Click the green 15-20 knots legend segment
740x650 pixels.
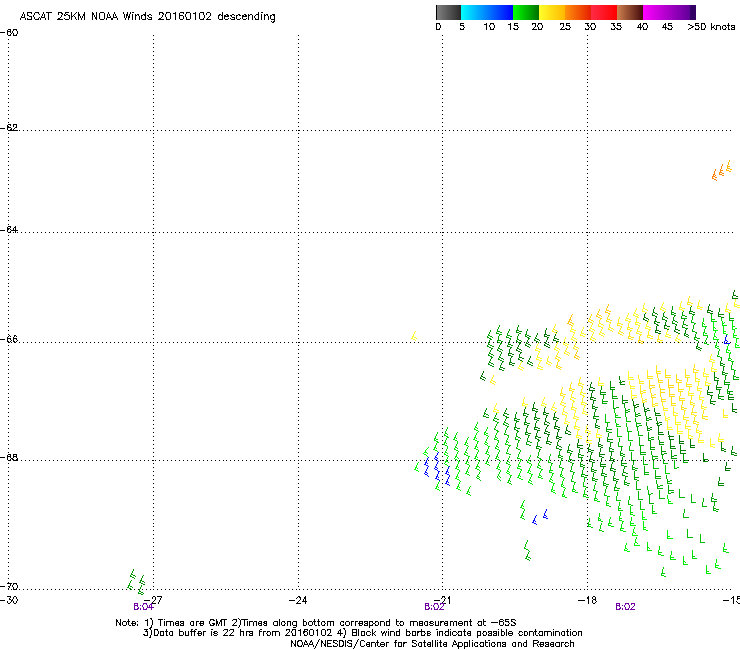[526, 12]
